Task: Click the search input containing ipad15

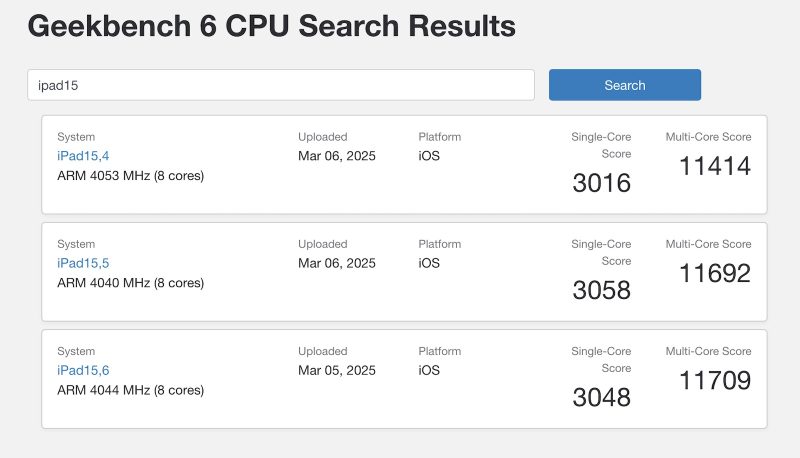Action: pos(280,85)
